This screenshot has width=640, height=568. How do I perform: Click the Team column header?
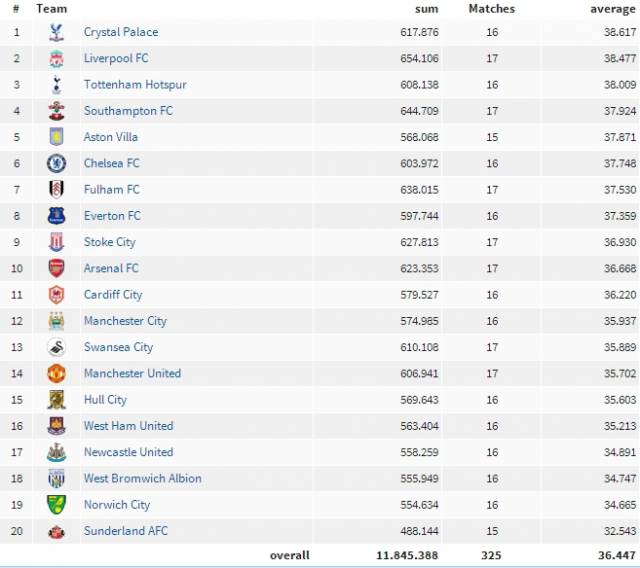click(51, 9)
